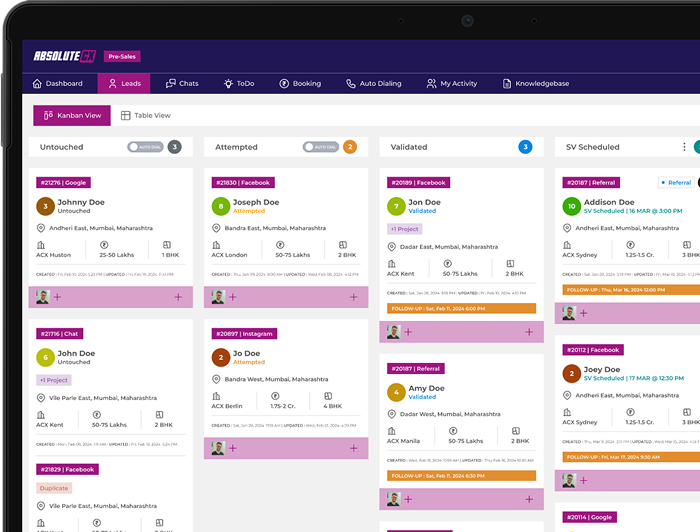
Task: Open lead tag #20897 | Instagram
Action: tap(244, 334)
